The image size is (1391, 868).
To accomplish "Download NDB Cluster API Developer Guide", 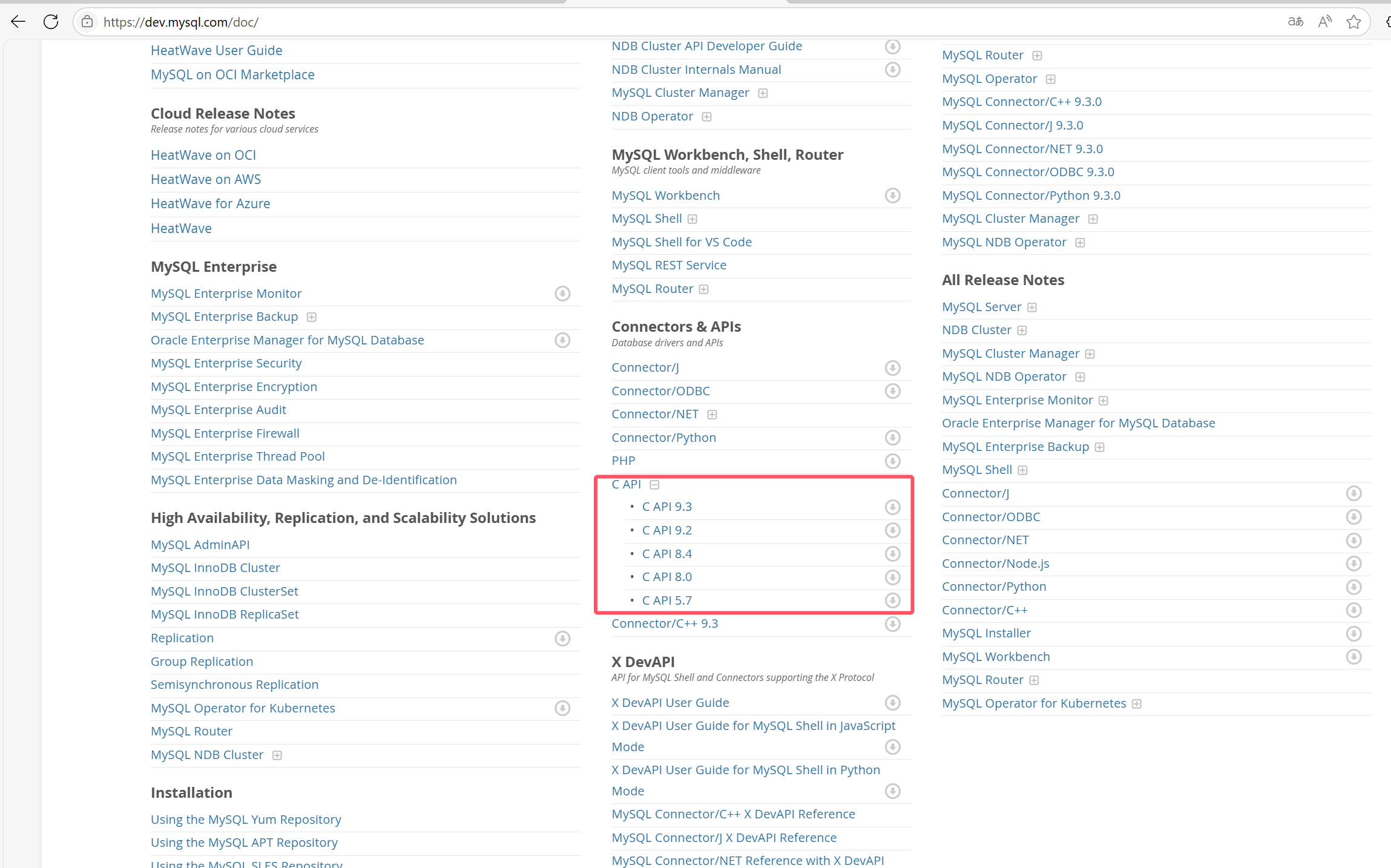I will point(892,47).
